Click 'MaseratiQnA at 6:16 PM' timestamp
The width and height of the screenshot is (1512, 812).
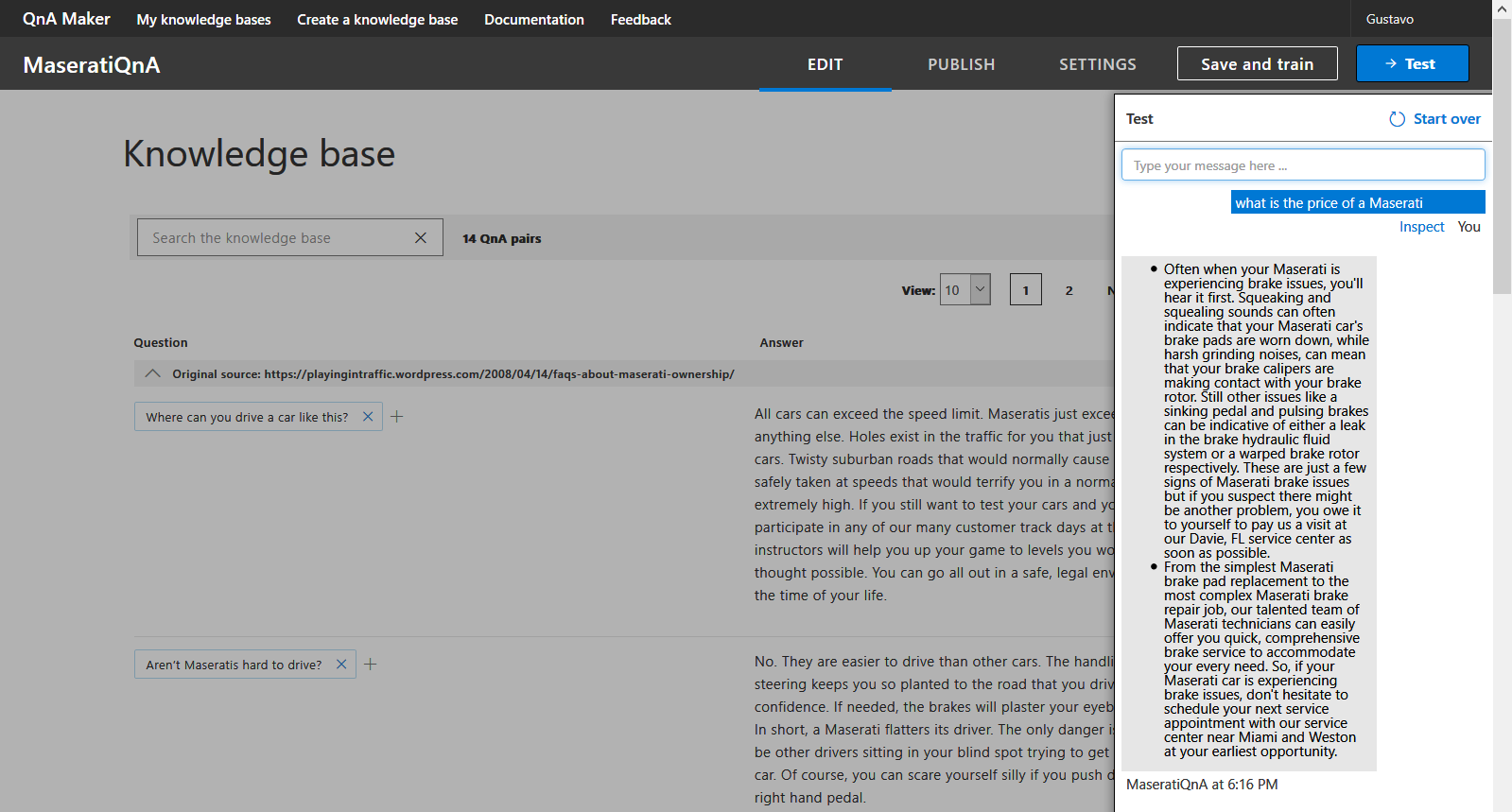(x=1202, y=785)
